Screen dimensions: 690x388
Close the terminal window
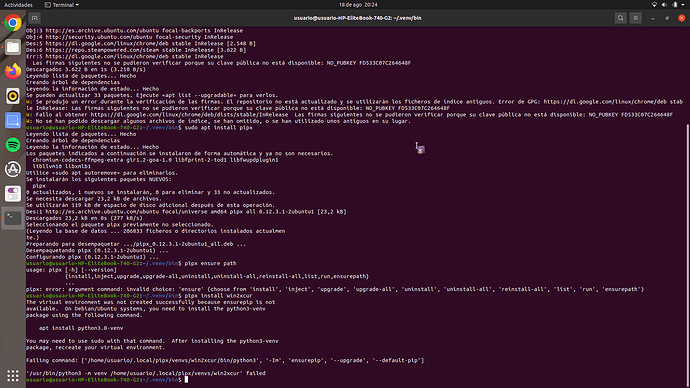click(682, 18)
